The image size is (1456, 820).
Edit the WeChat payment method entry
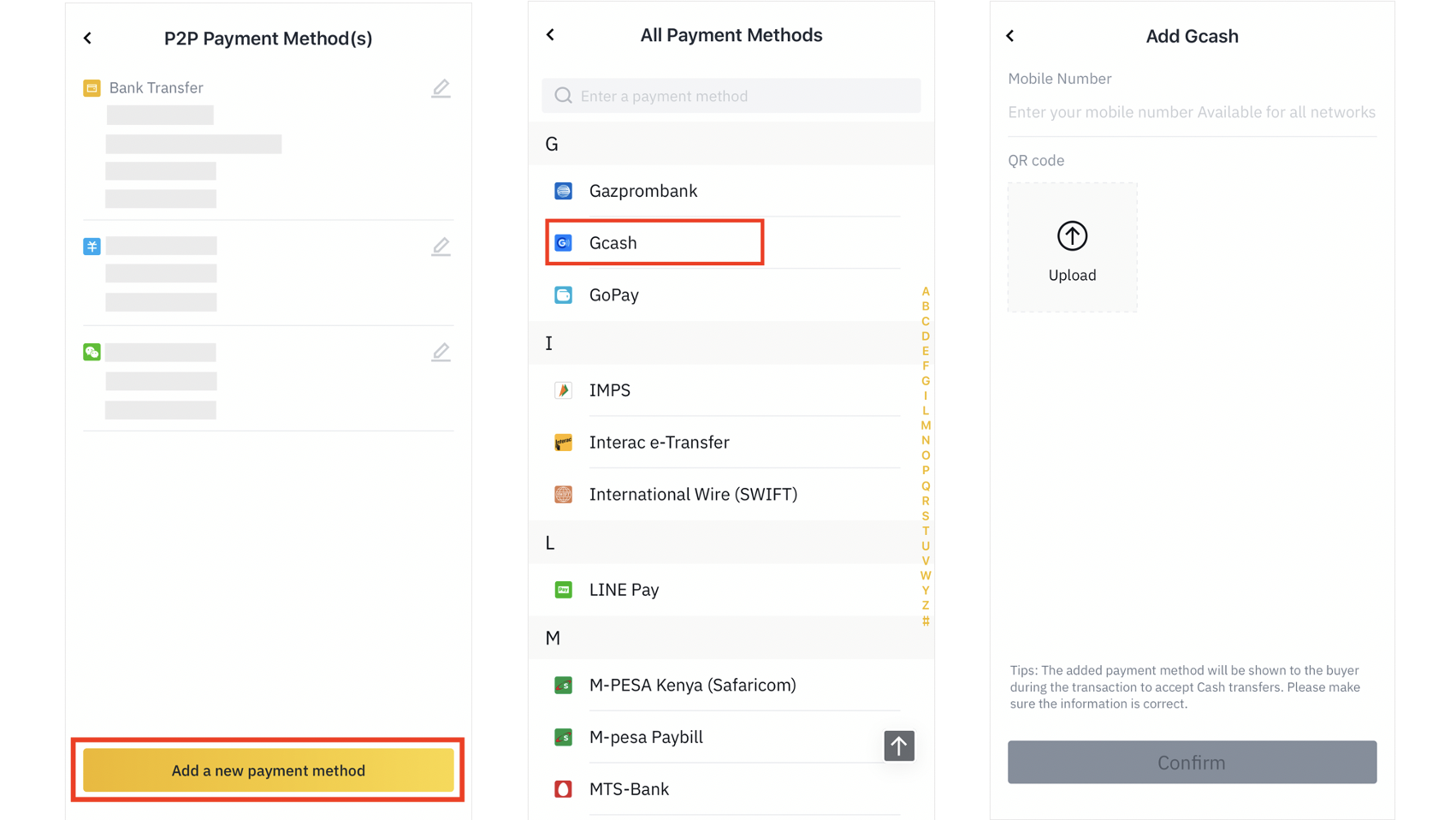click(441, 352)
